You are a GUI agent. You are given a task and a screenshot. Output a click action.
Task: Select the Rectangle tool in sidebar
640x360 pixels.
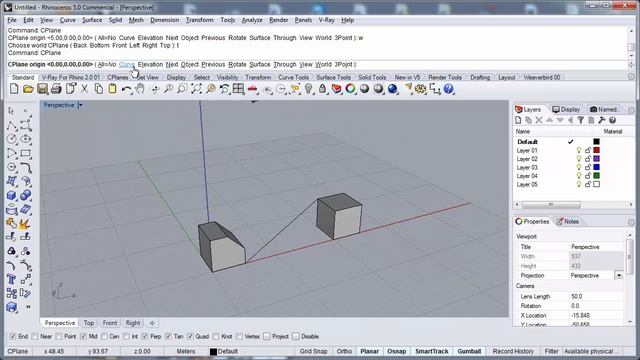pos(25,153)
